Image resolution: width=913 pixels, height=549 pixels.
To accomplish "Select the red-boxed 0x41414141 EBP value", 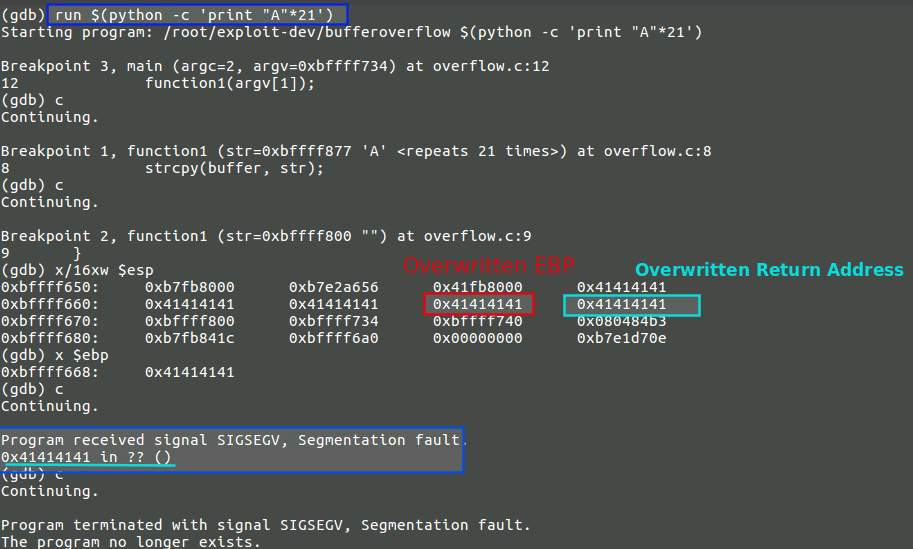I will point(478,304).
